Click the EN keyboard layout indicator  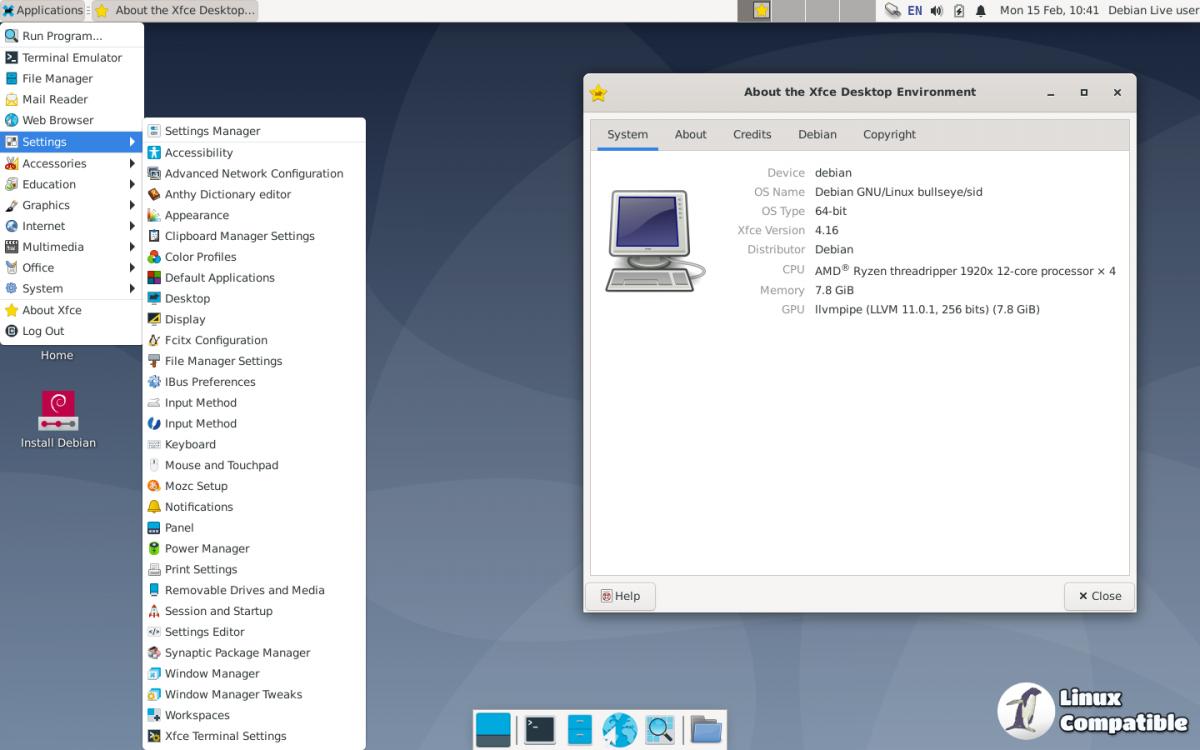tap(914, 11)
